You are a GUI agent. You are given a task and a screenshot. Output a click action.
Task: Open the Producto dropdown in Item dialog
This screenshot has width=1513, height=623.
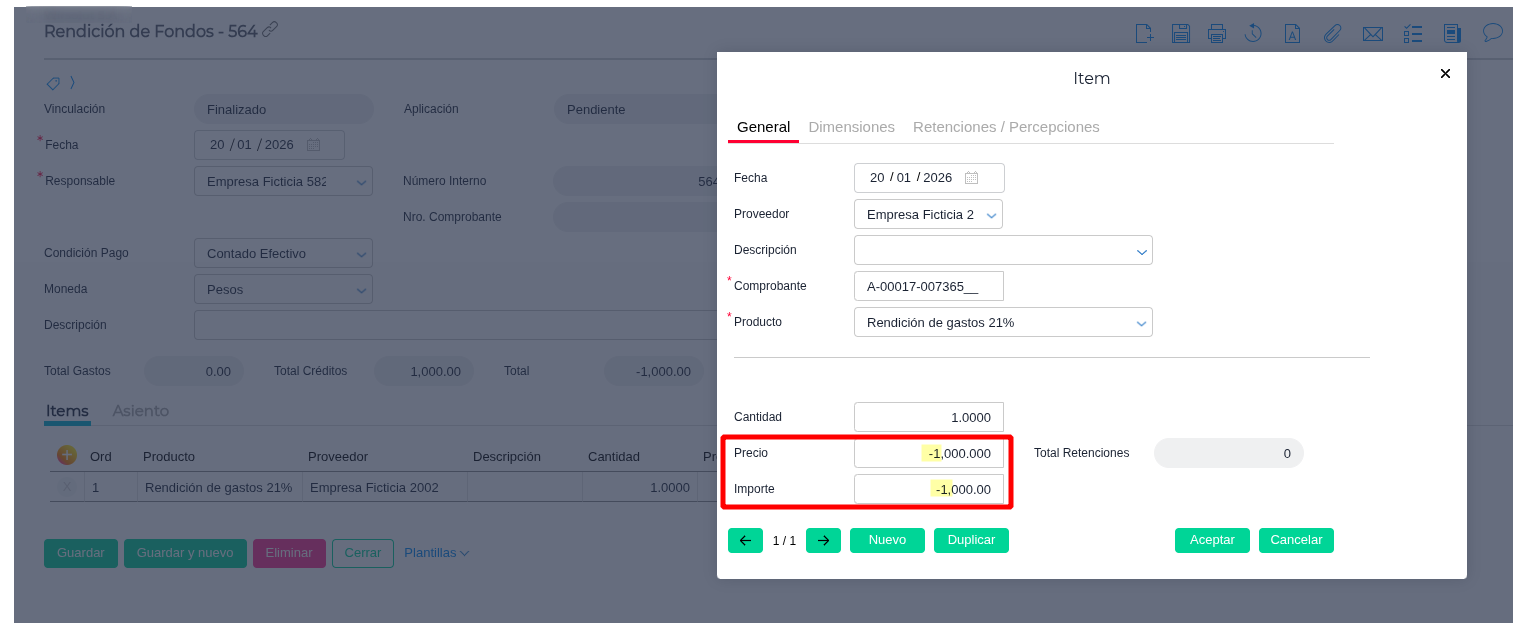point(1141,323)
